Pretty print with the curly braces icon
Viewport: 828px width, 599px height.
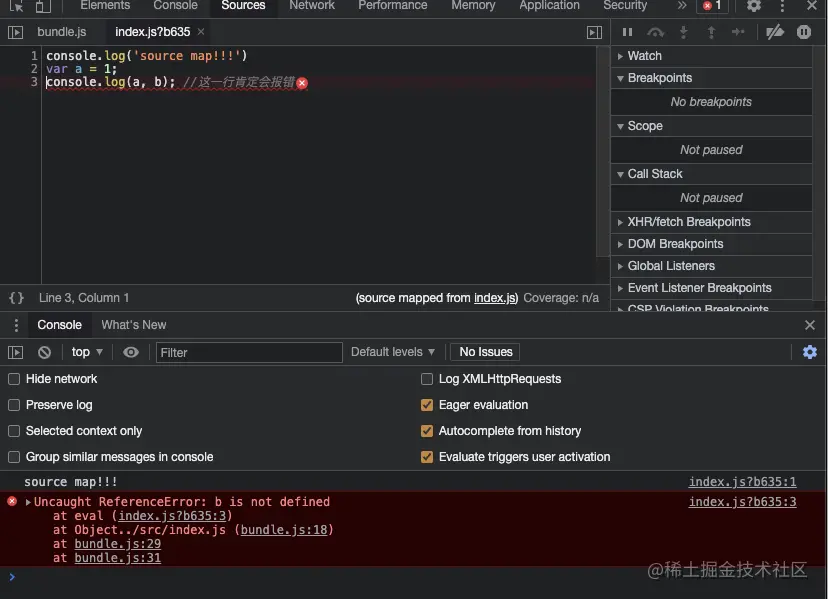click(16, 298)
